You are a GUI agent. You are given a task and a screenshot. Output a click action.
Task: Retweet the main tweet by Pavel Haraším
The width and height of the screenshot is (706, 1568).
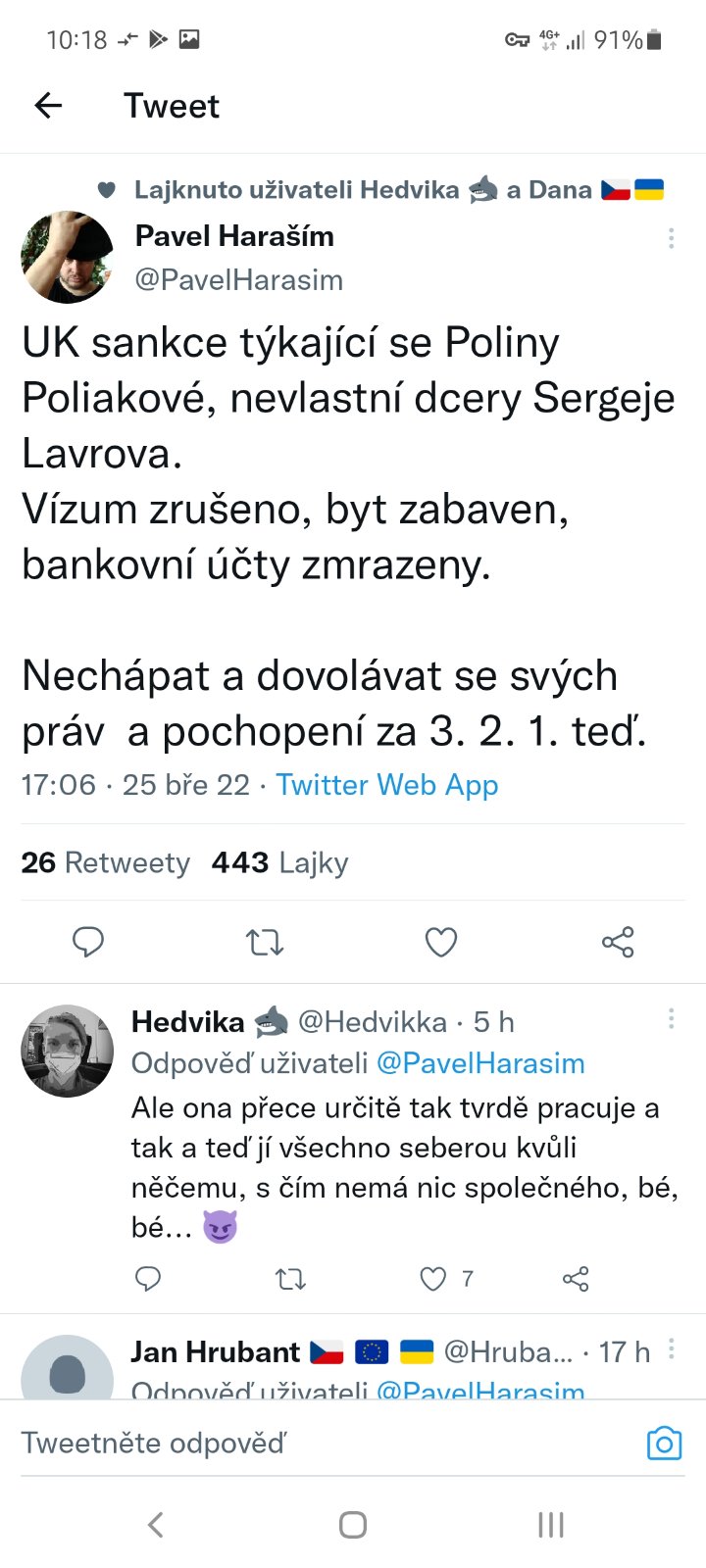click(x=264, y=942)
